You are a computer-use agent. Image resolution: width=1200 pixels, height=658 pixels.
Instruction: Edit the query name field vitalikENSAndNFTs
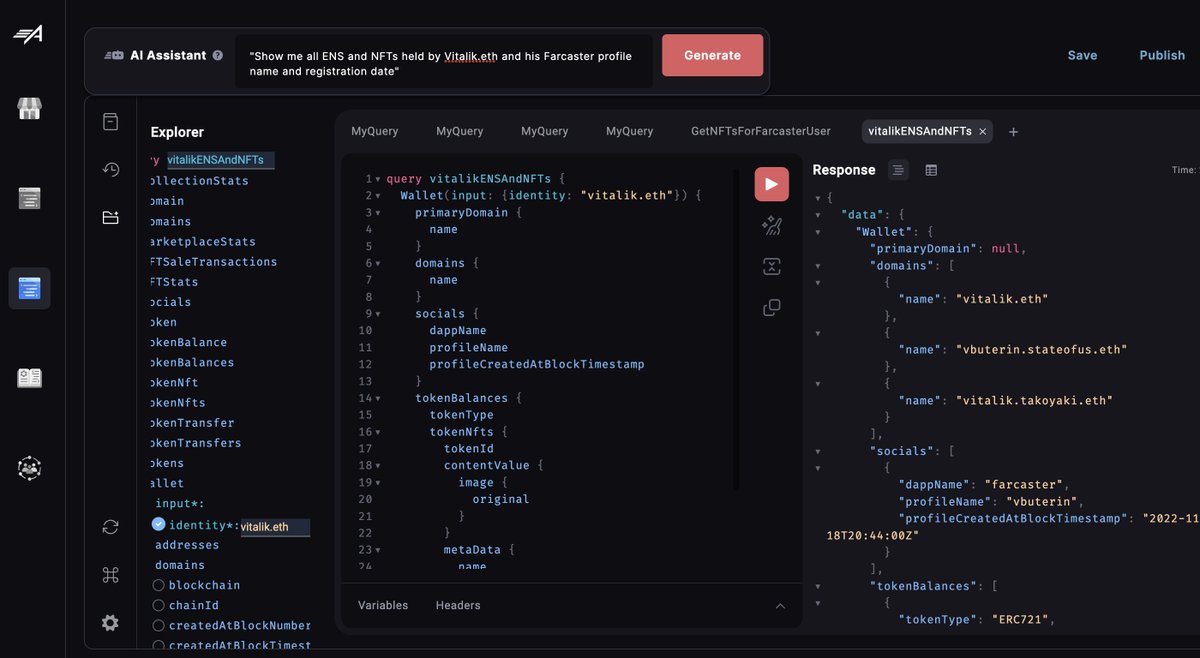point(220,160)
